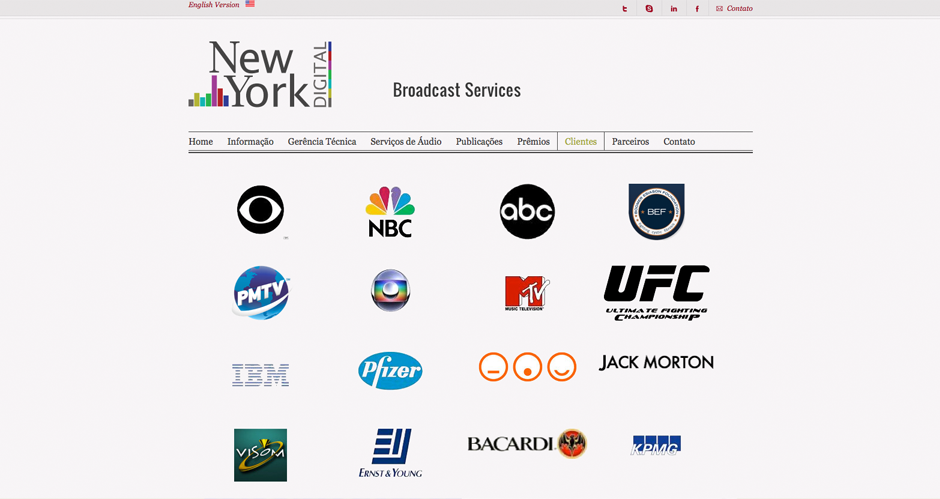Image resolution: width=940 pixels, height=499 pixels.
Task: Click the three orange circle faces logo
Action: [528, 366]
